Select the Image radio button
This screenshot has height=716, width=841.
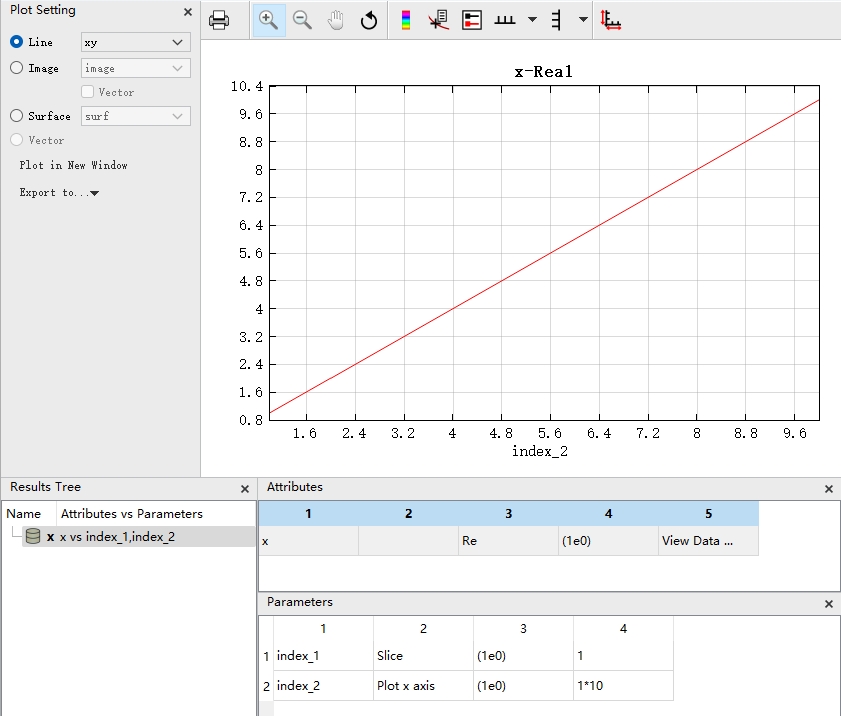point(17,68)
